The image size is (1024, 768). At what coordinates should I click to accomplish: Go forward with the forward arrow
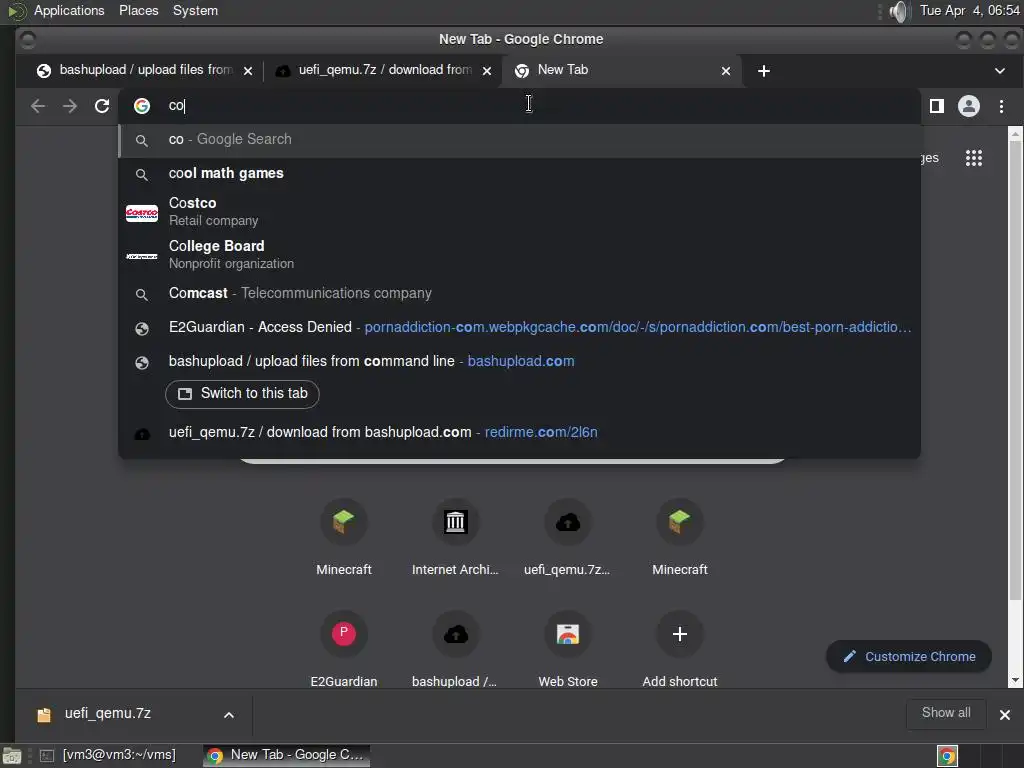70,106
